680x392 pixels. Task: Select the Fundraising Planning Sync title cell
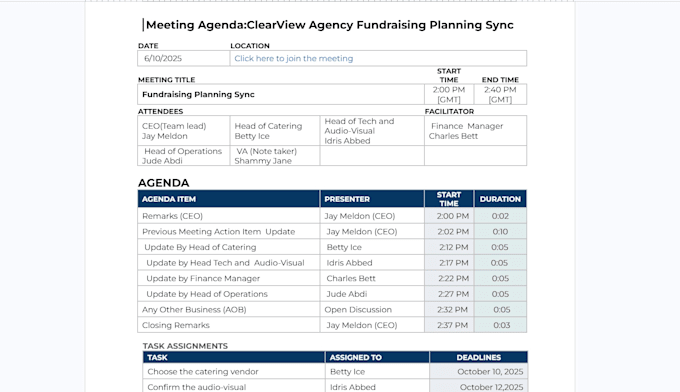(281, 95)
